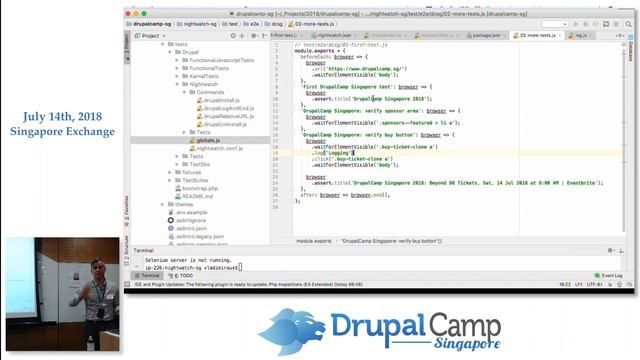Hide the Terminal panel with minimize icon
Image resolution: width=640 pixels, height=360 pixels.
click(x=621, y=251)
